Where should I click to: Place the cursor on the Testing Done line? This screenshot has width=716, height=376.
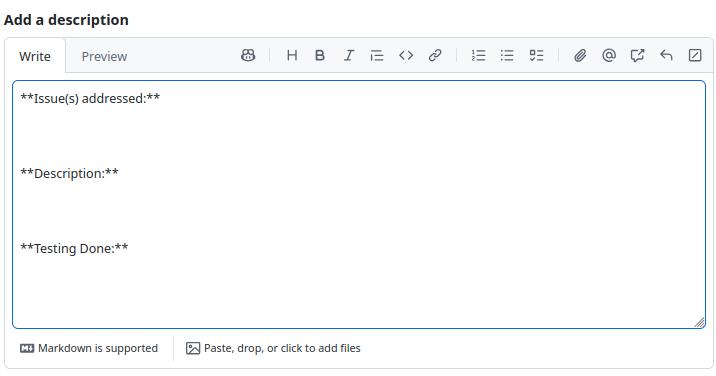pyautogui.click(x=74, y=249)
